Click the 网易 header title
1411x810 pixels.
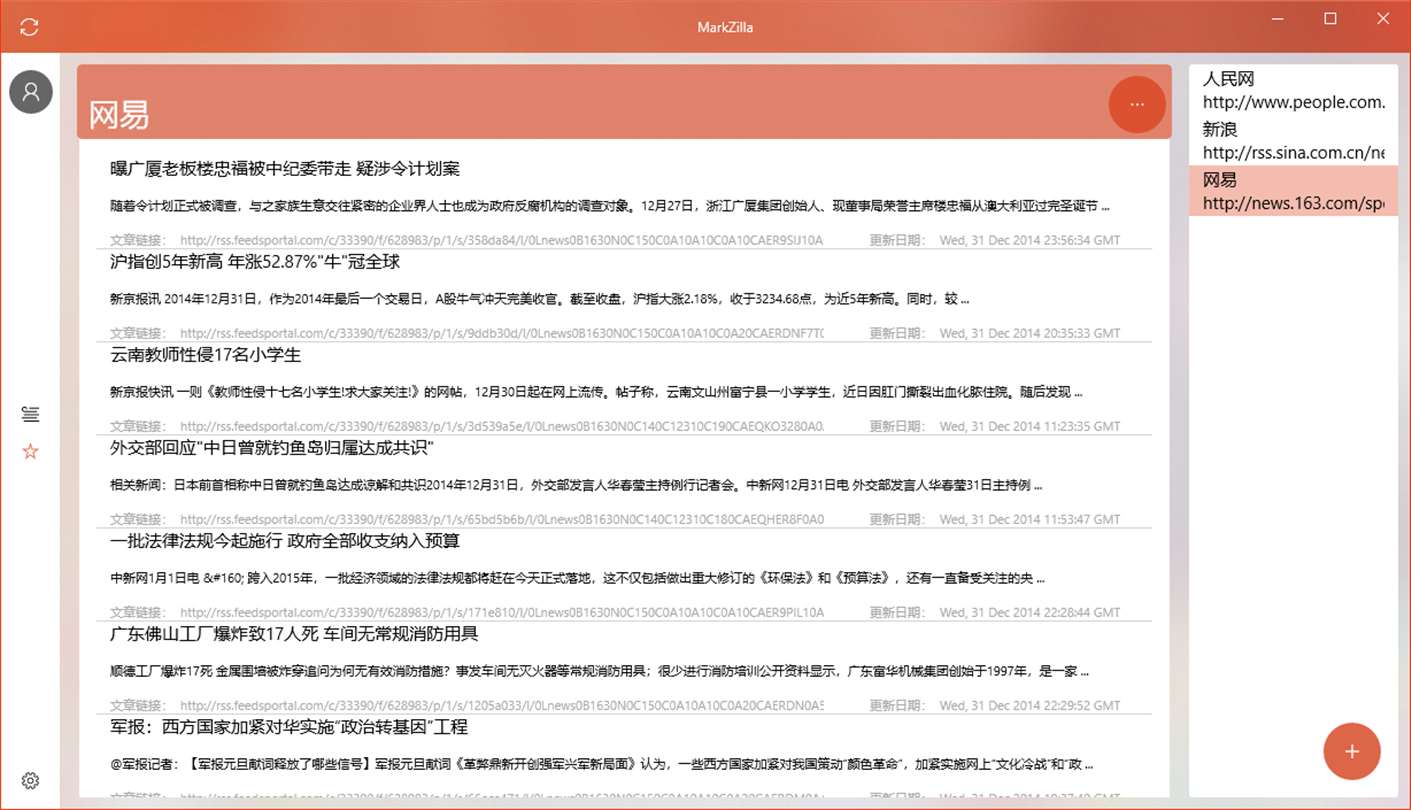coord(119,115)
